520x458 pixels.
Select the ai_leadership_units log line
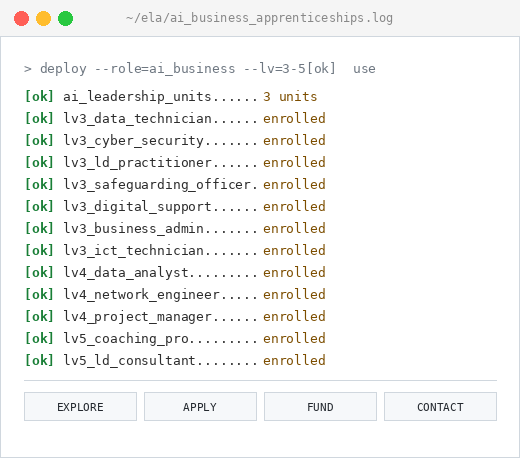(171, 97)
